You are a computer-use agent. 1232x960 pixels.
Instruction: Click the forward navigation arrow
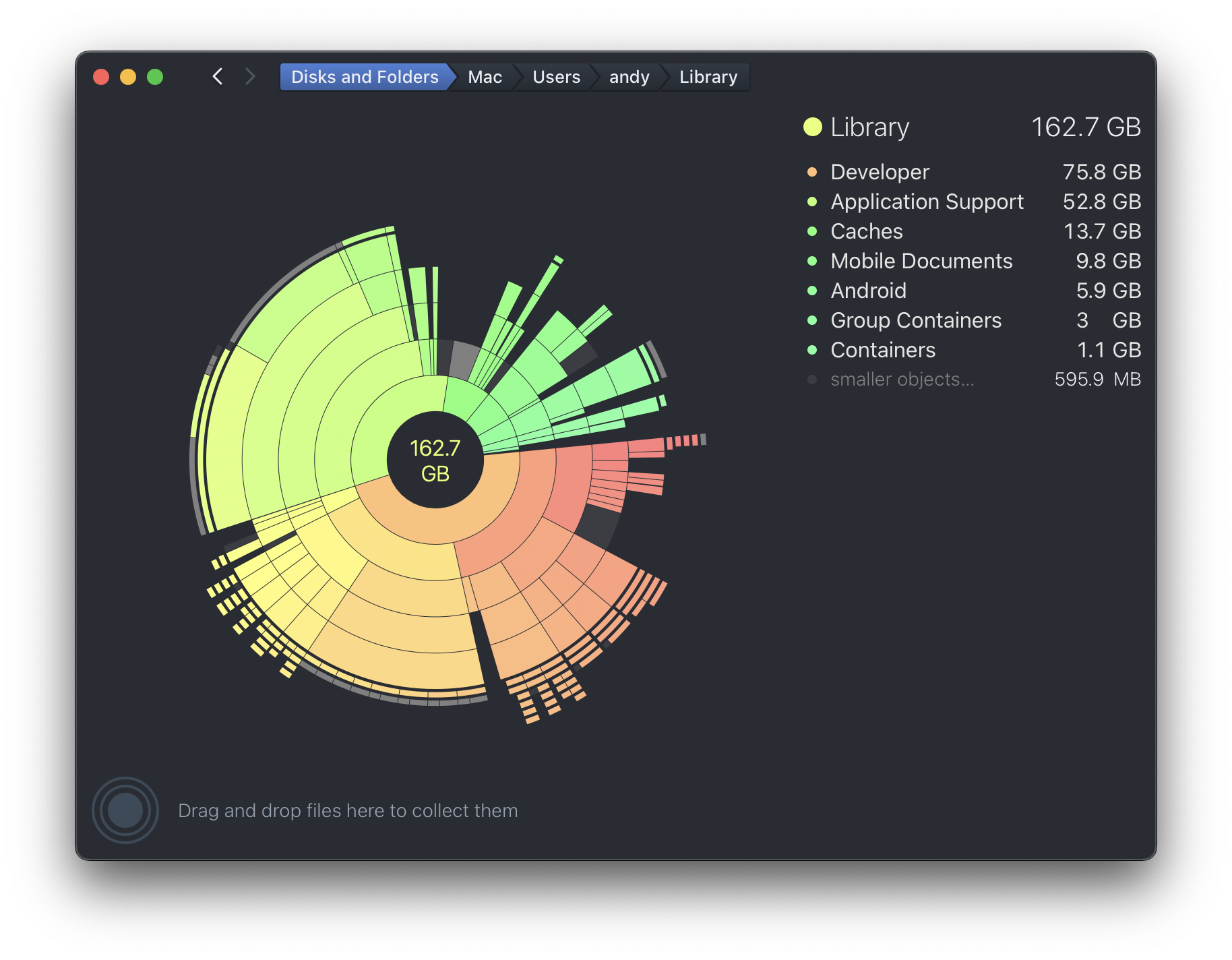250,77
